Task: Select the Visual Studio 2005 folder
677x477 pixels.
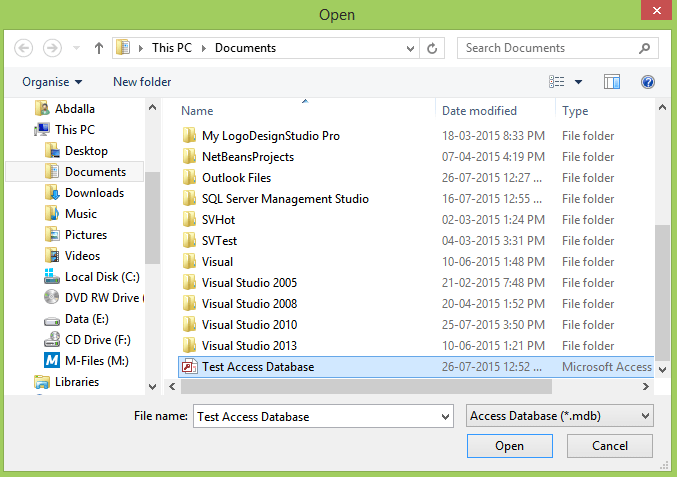Action: point(249,283)
